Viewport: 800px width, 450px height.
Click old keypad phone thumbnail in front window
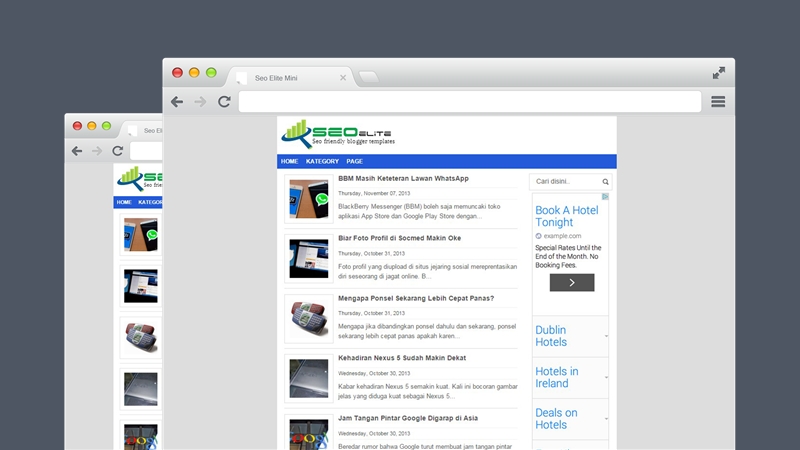(309, 318)
